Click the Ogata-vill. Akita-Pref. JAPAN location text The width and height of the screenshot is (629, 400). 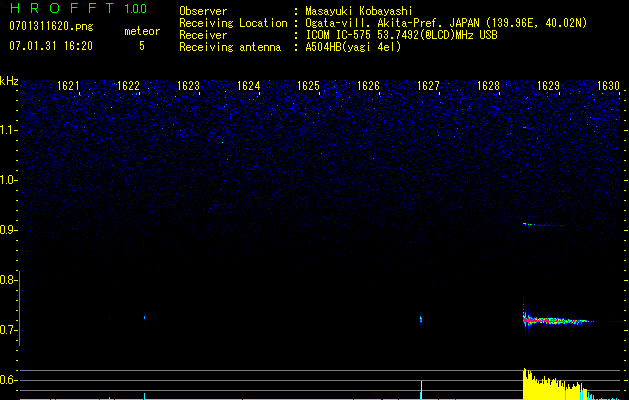446,23
